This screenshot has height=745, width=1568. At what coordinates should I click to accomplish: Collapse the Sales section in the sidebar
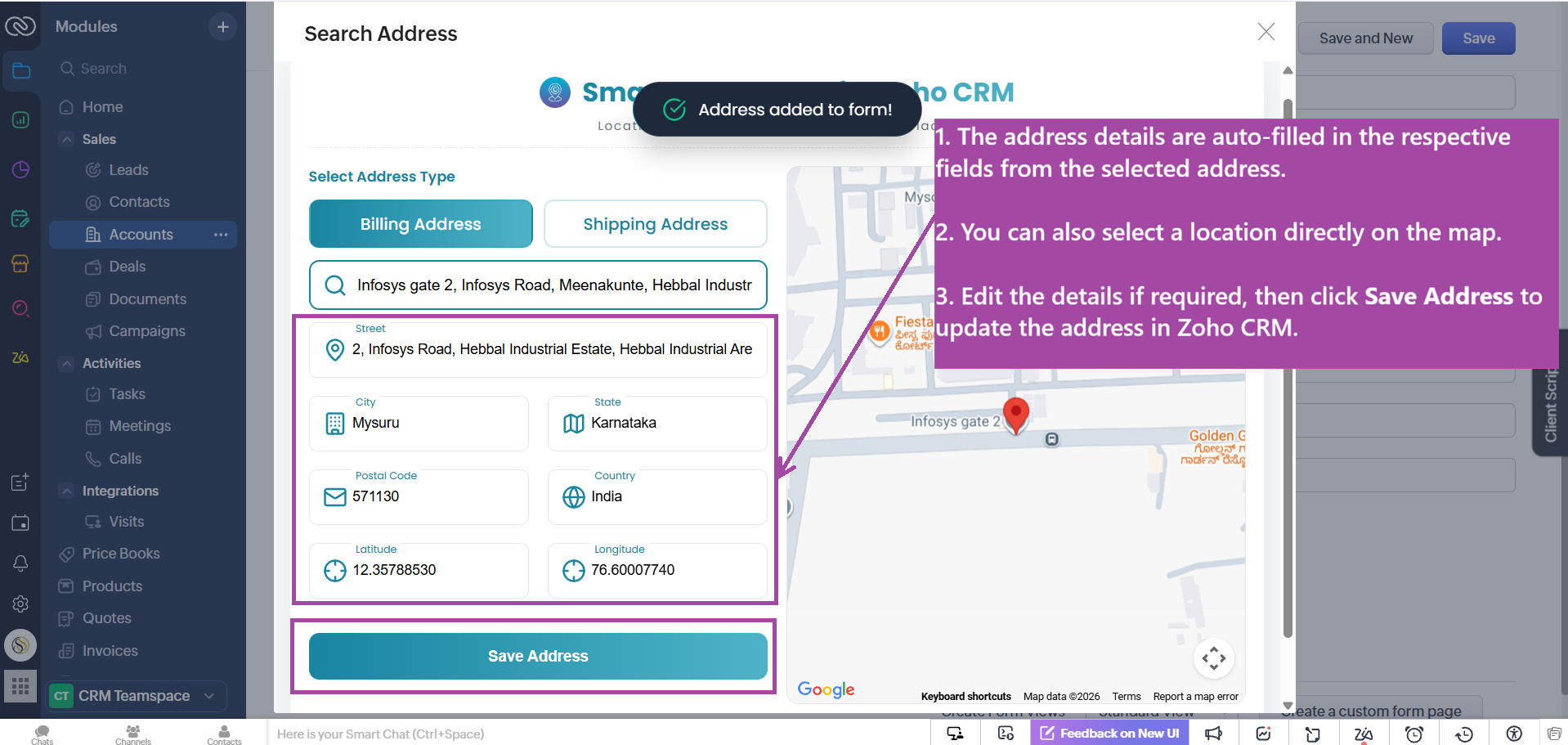tap(67, 139)
